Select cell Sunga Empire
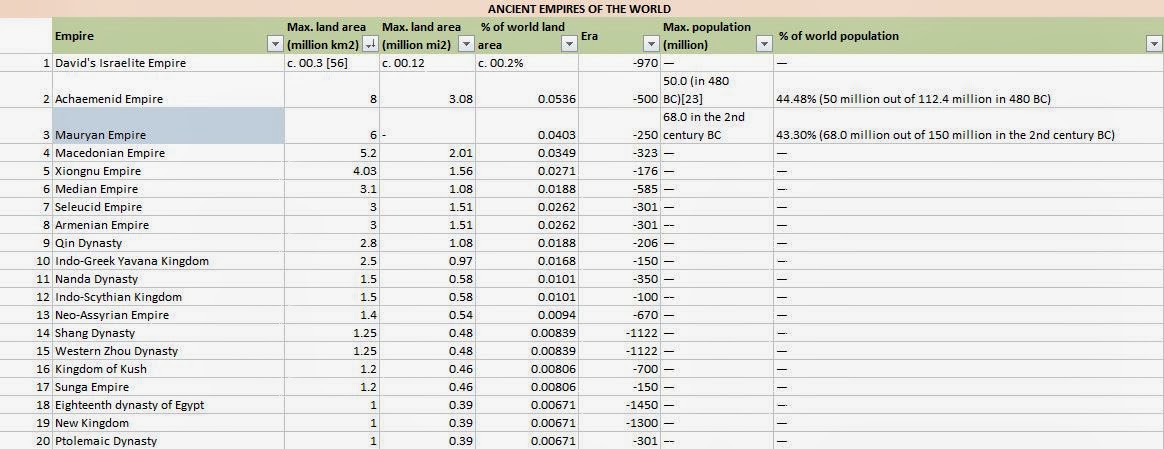 pyautogui.click(x=168, y=387)
